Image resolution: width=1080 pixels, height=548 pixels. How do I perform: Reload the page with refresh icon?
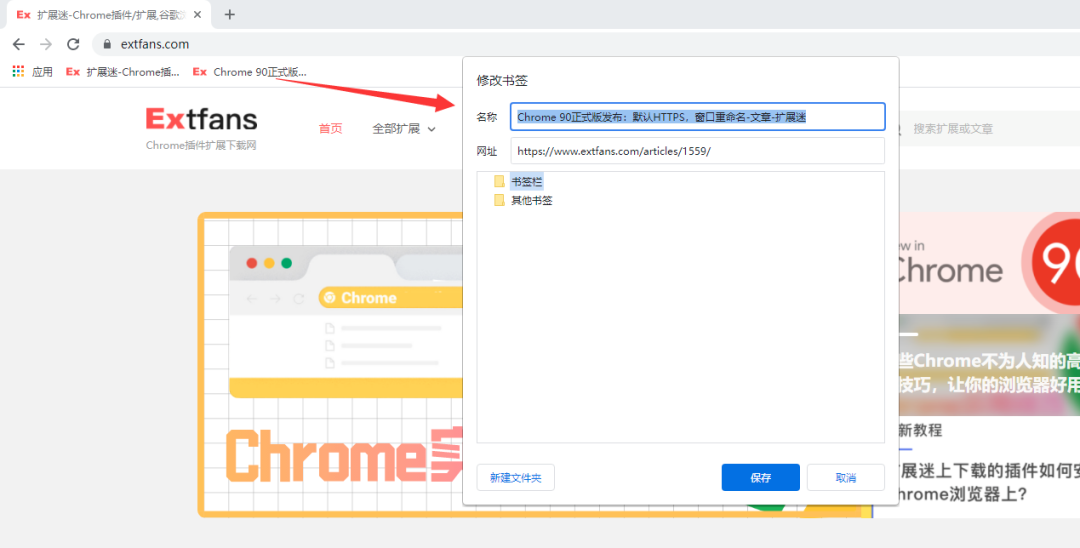coord(73,44)
